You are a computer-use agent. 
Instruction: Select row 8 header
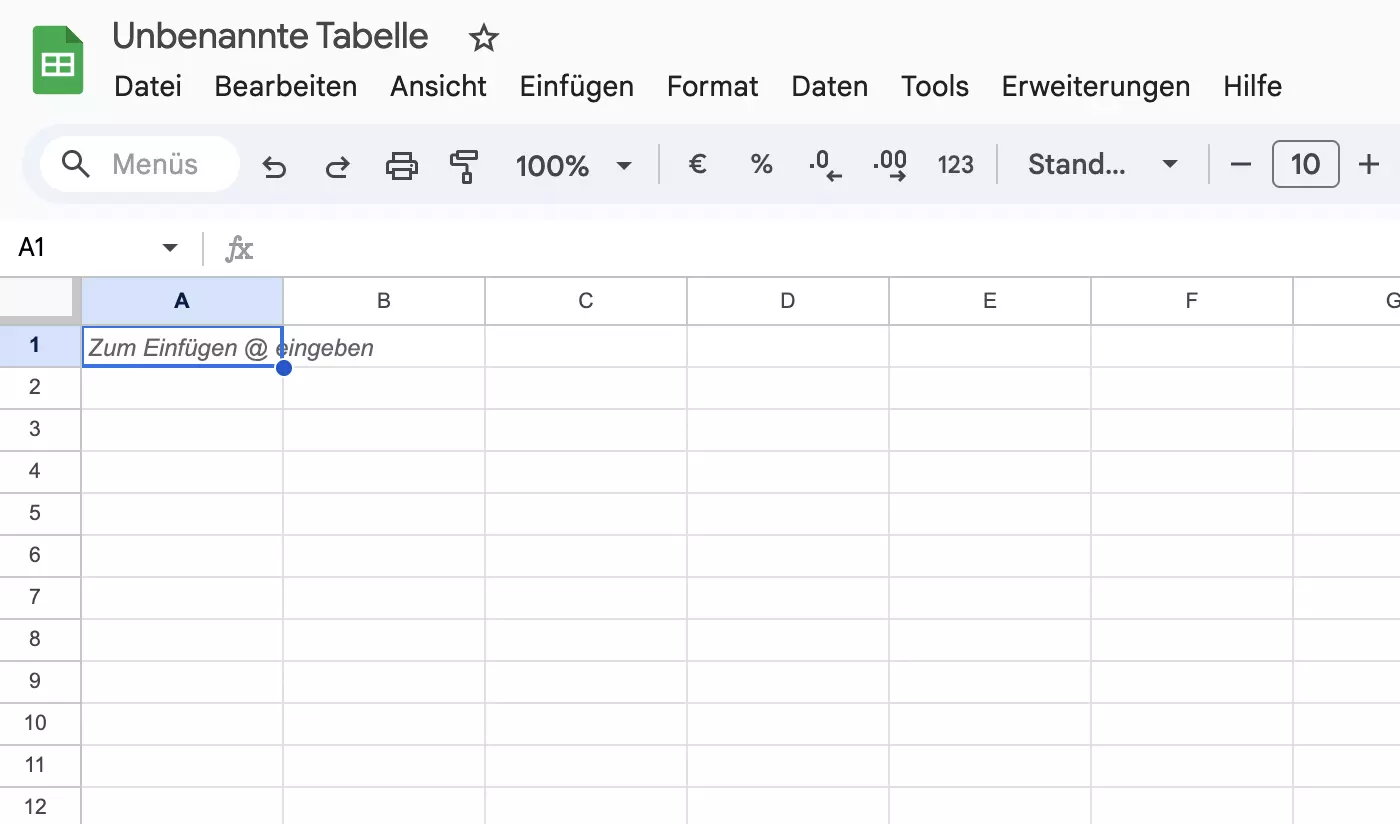[40, 639]
